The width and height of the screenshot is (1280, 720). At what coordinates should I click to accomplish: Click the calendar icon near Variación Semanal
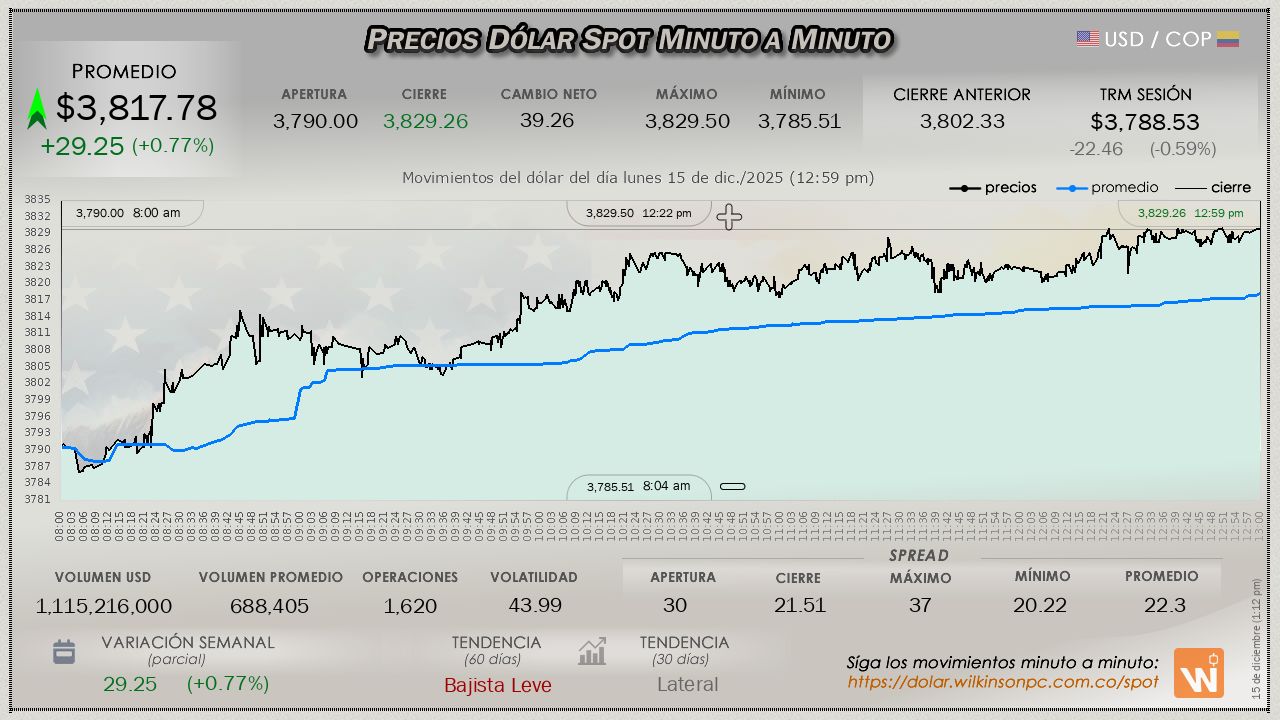pos(64,652)
